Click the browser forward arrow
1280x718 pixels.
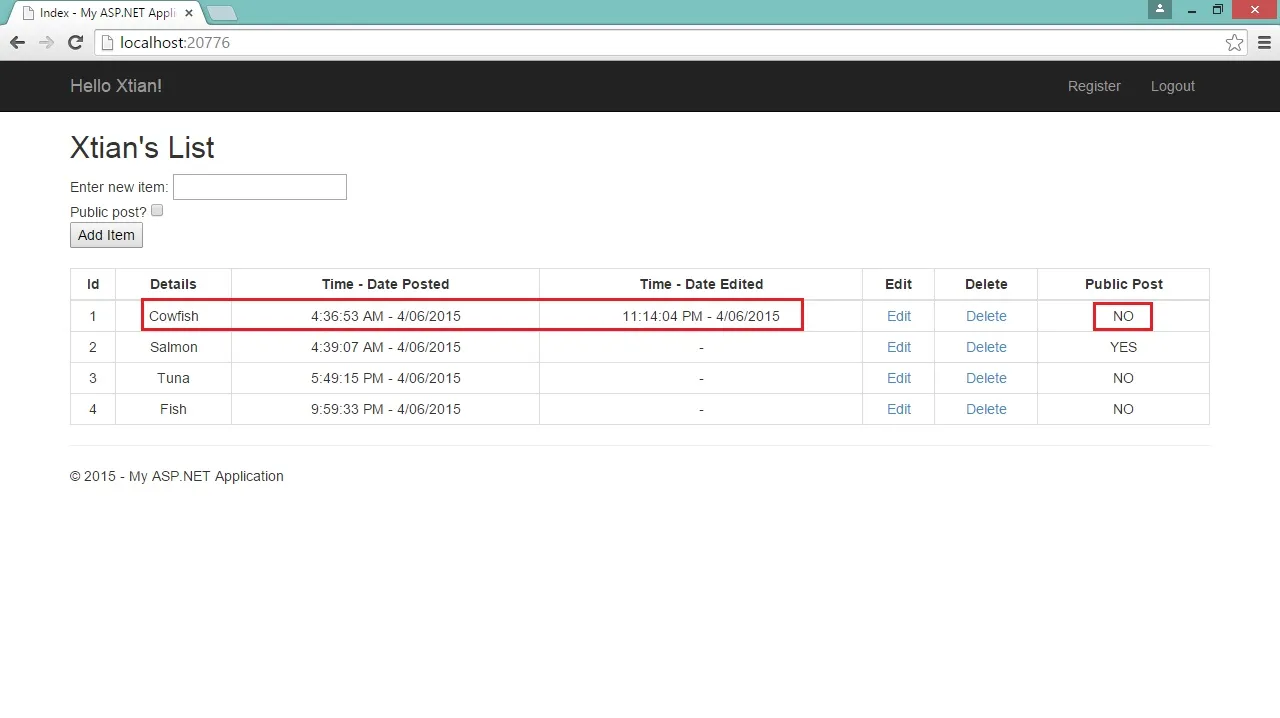[46, 42]
